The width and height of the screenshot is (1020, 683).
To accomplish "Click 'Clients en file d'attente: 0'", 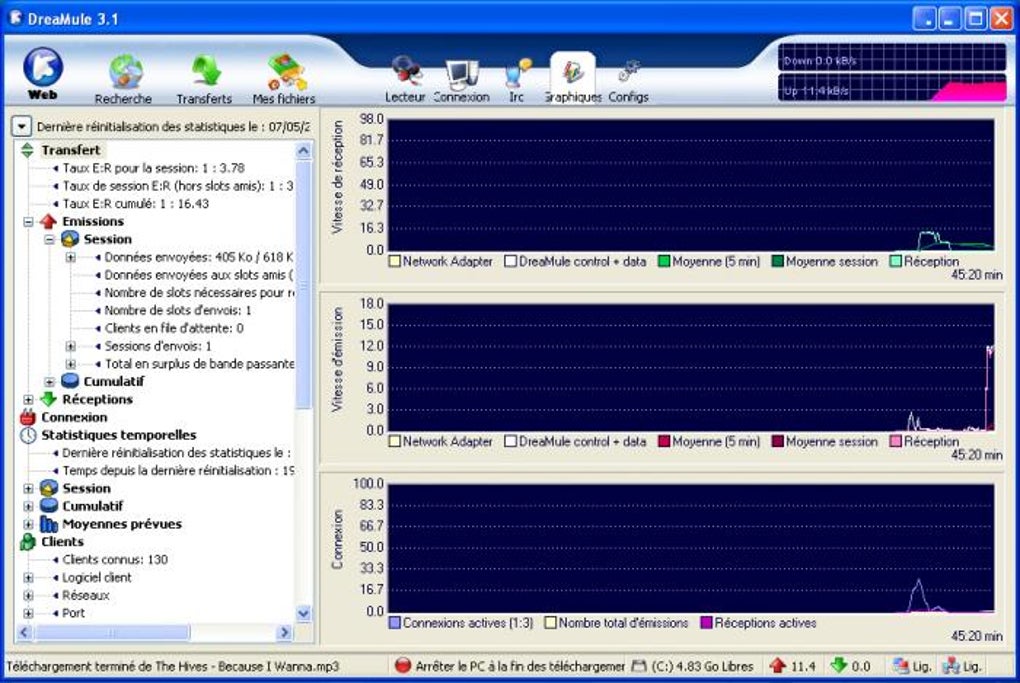I will 174,328.
